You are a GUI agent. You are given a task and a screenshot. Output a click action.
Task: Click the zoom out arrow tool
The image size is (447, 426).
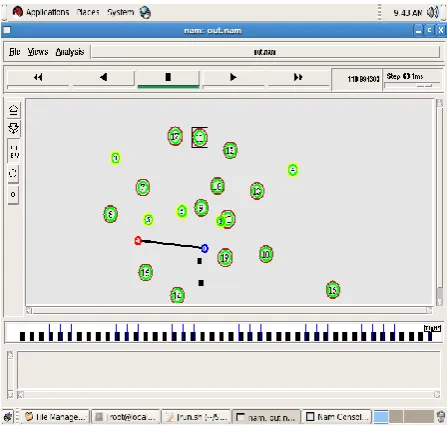point(13,128)
